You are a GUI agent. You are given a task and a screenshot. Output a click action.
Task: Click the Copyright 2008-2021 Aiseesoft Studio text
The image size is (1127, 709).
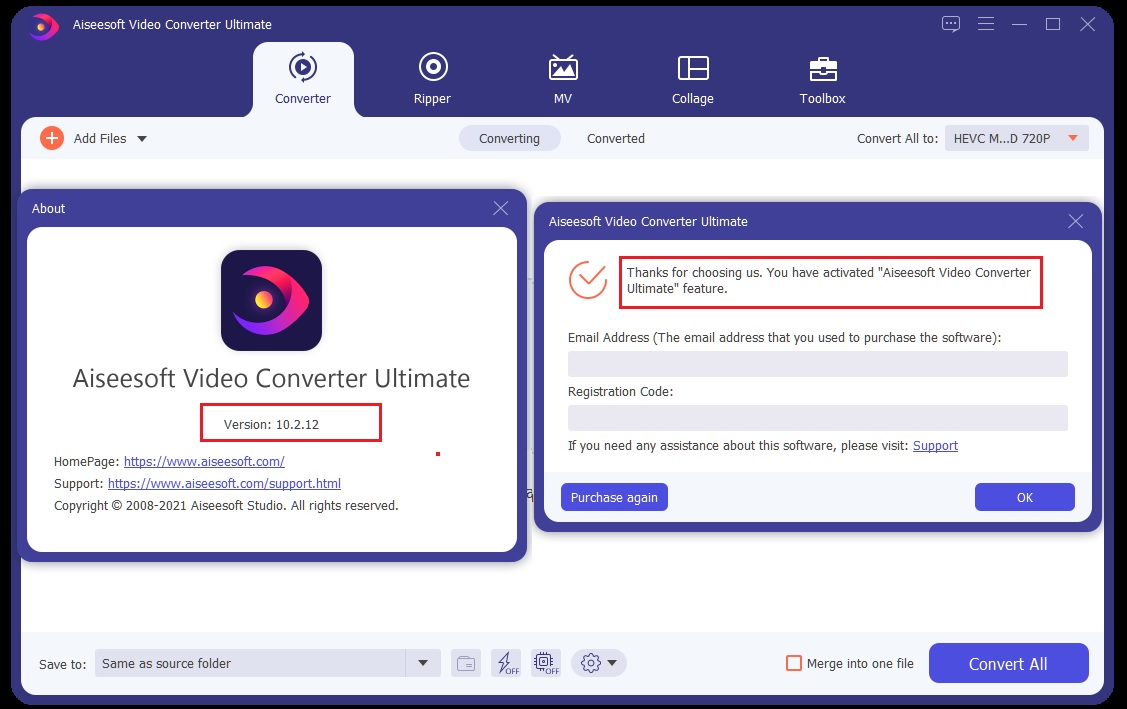click(226, 506)
